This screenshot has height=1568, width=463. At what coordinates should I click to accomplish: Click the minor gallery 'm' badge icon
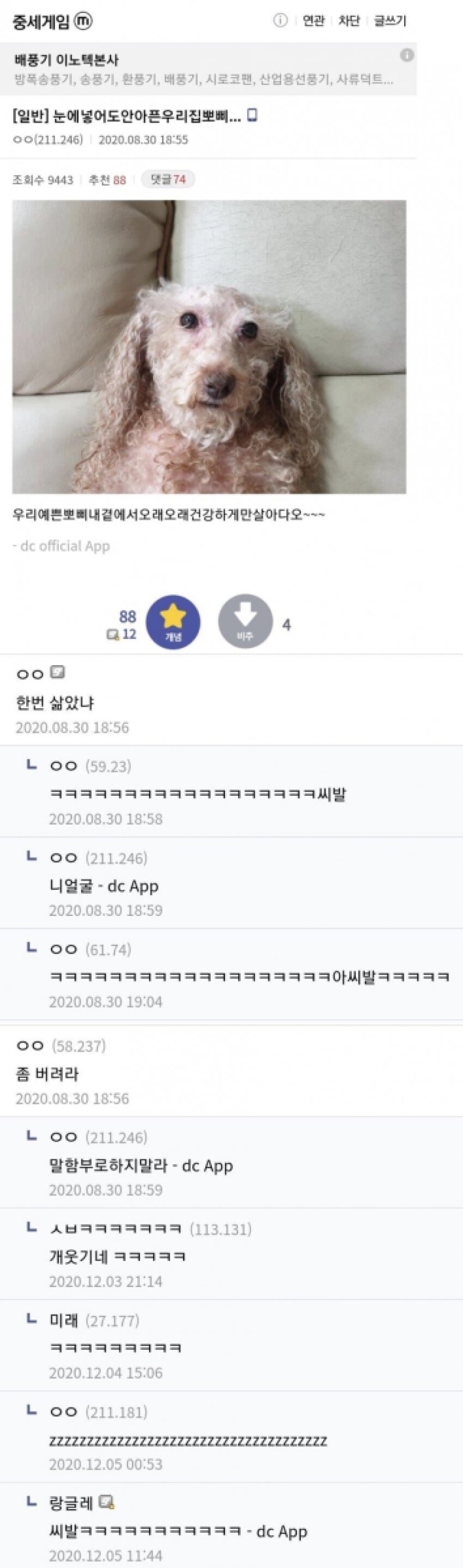pos(83,21)
